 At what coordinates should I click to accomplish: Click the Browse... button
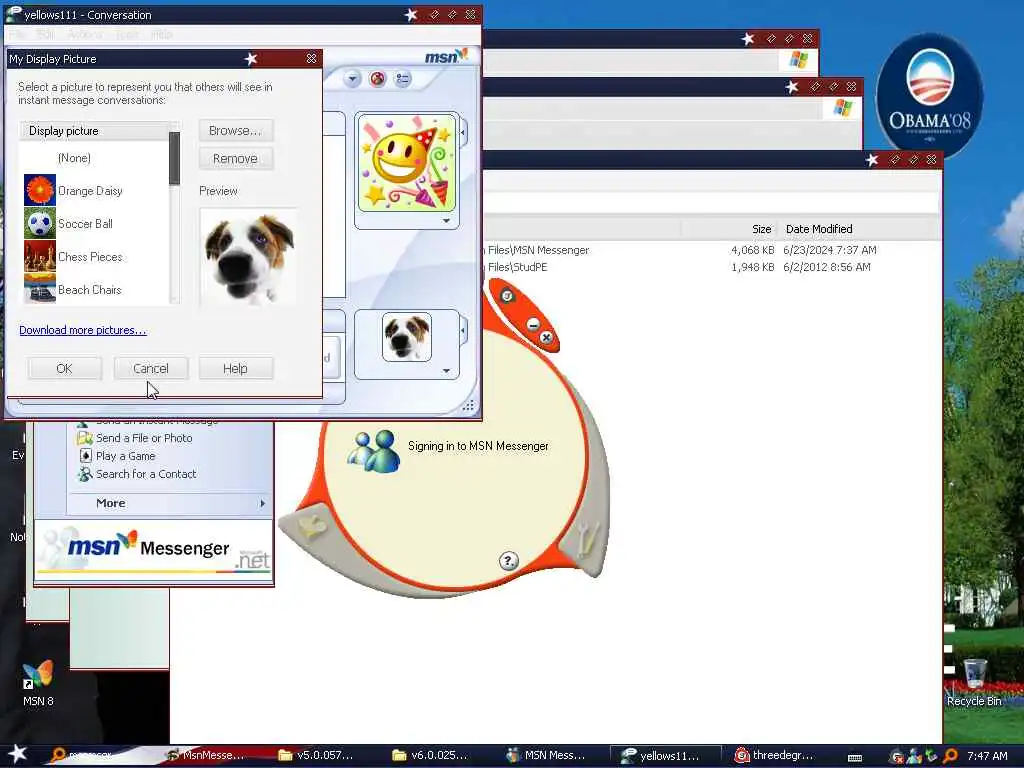(x=236, y=131)
